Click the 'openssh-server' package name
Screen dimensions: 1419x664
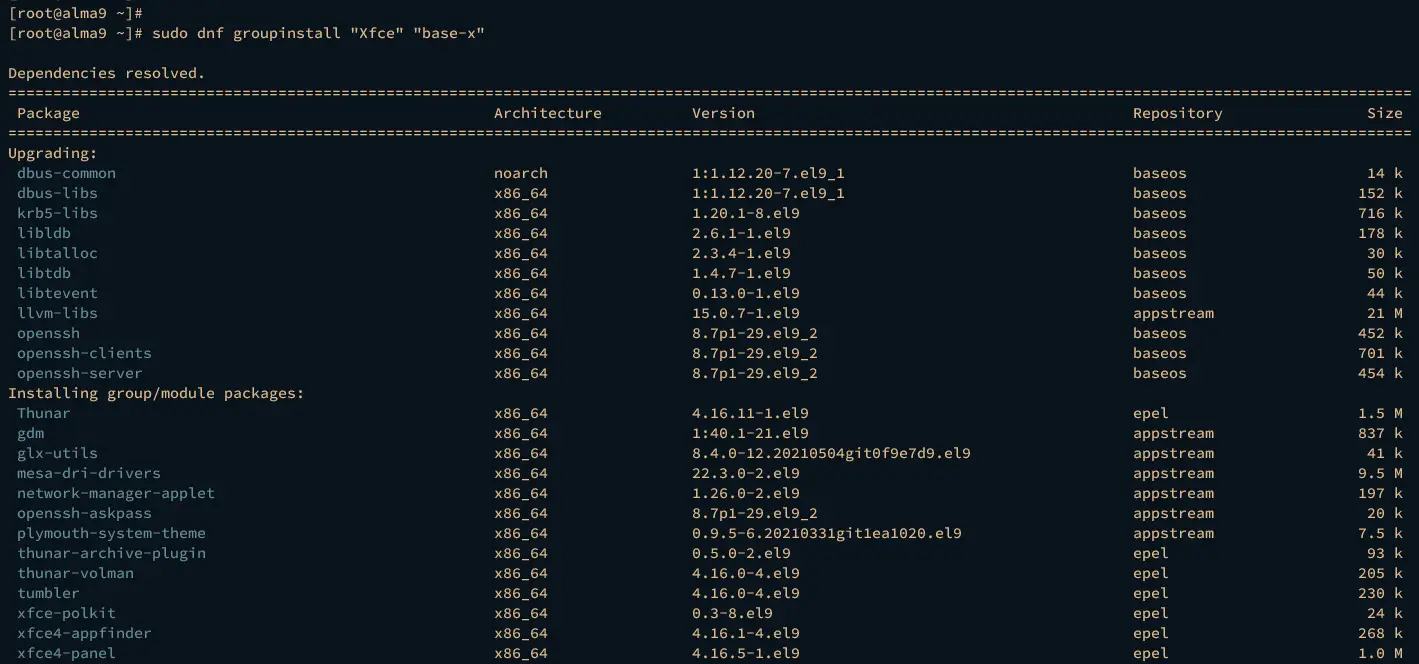(x=80, y=373)
